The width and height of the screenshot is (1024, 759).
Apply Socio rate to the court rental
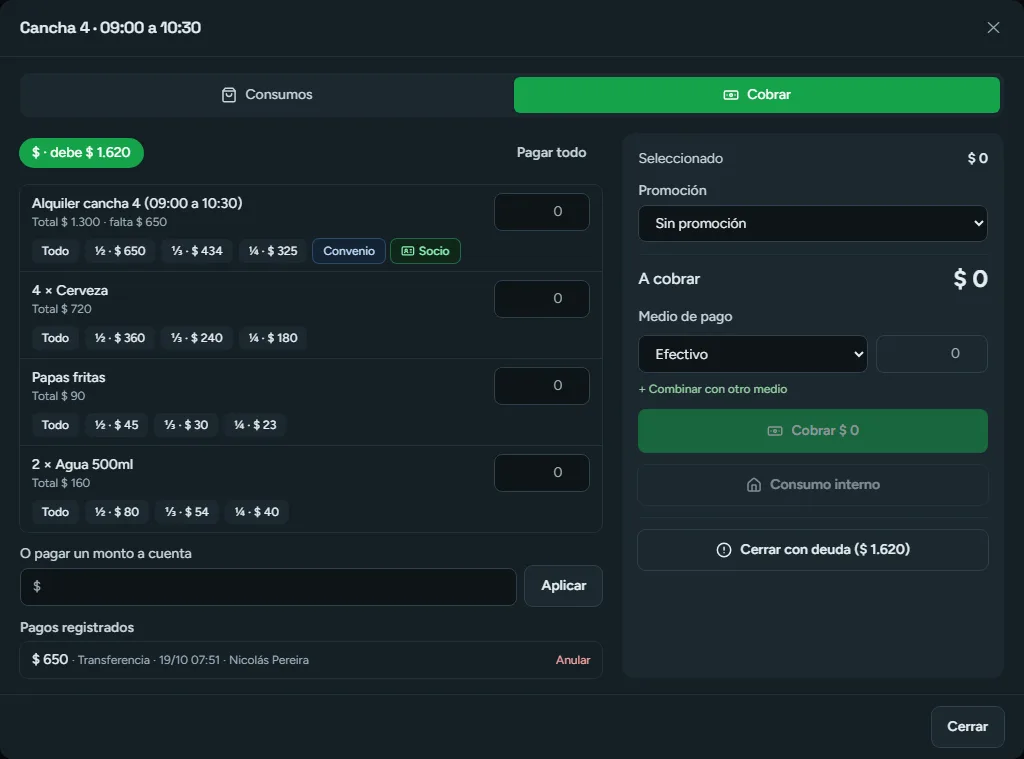pyautogui.click(x=425, y=251)
